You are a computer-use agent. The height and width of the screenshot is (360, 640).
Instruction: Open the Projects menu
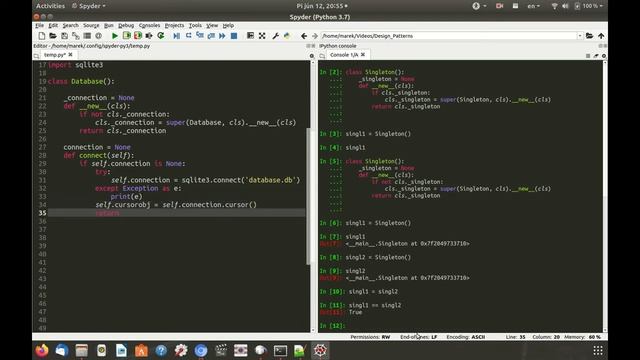pyautogui.click(x=174, y=25)
